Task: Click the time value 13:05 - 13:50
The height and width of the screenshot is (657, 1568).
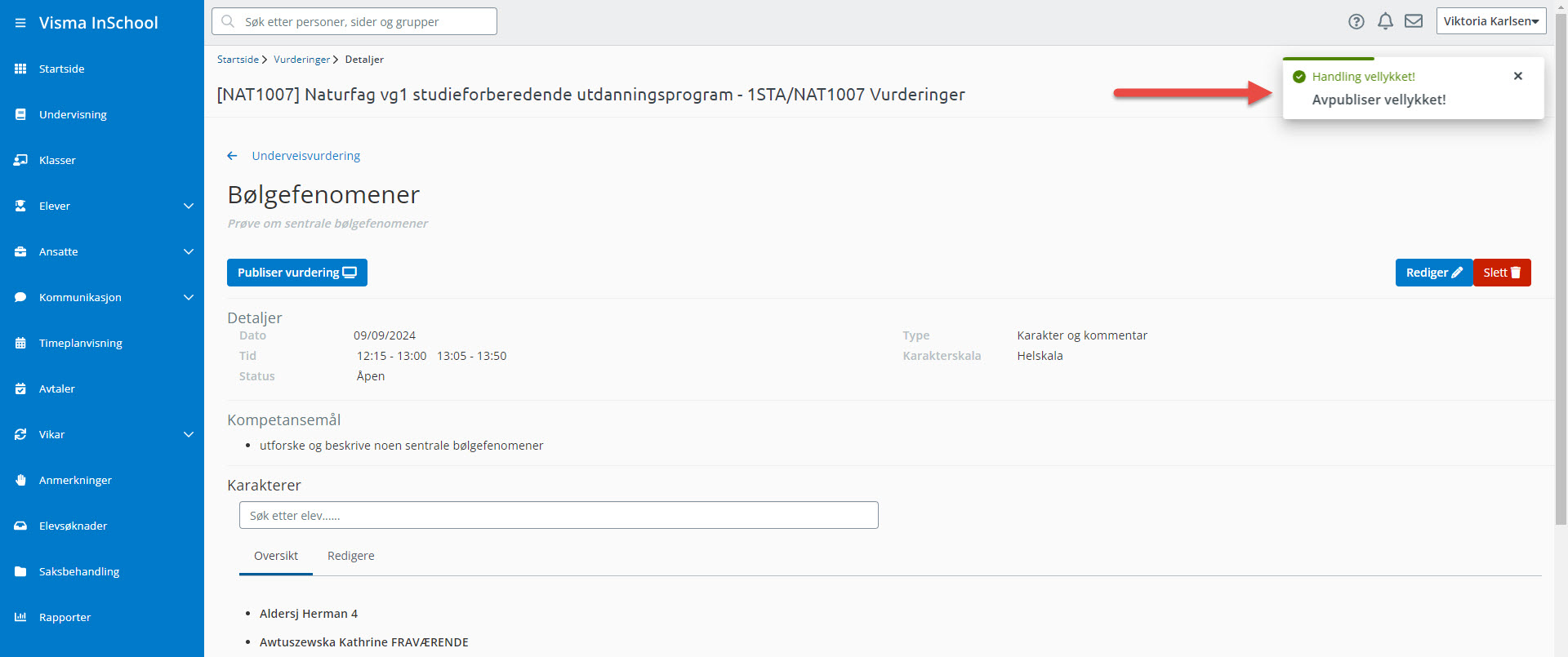Action: tap(471, 356)
